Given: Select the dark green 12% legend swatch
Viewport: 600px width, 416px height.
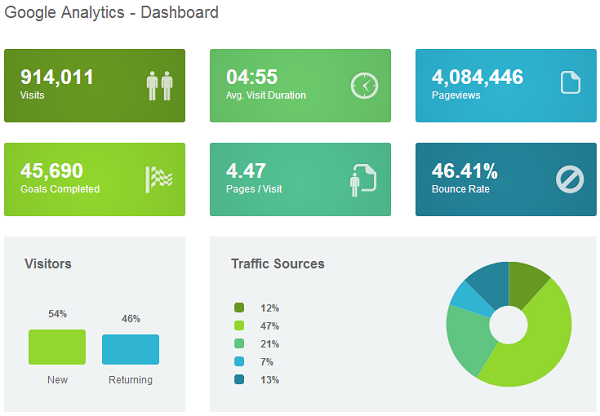Looking at the screenshot, I should click(239, 308).
